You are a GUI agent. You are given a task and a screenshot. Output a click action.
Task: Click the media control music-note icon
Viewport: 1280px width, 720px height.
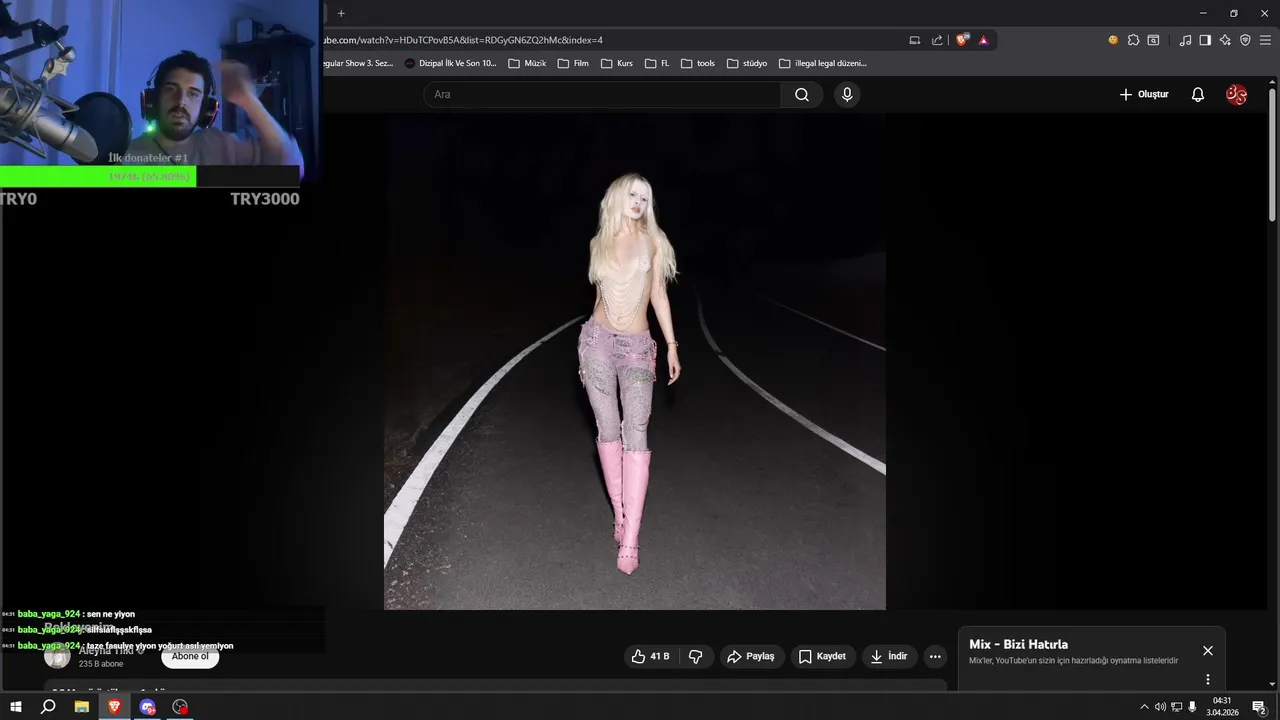(x=1185, y=40)
